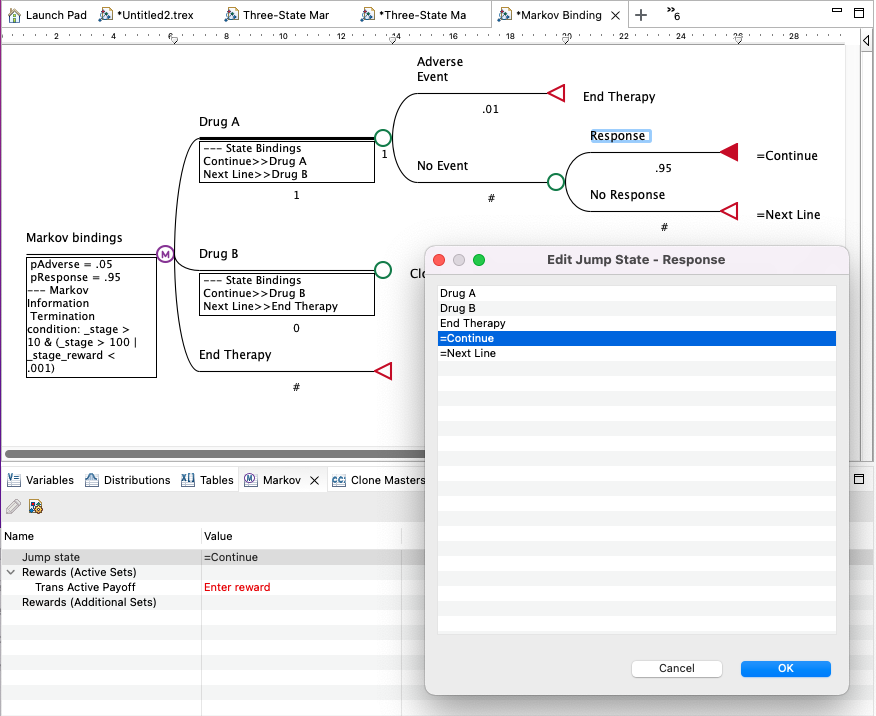
Task: Click the Drug A chance node circle
Action: tap(382, 138)
